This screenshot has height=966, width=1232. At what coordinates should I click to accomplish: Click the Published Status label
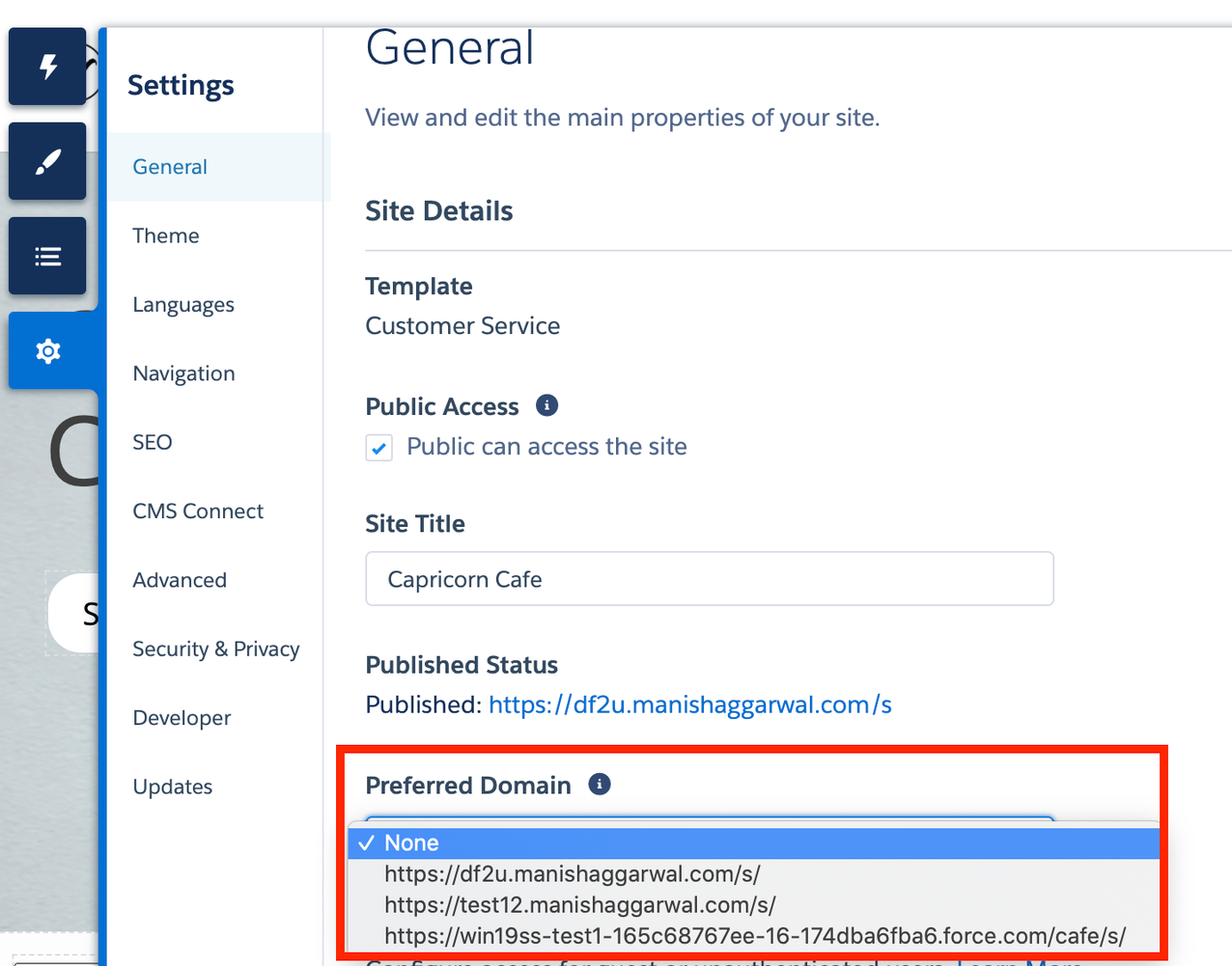point(462,665)
